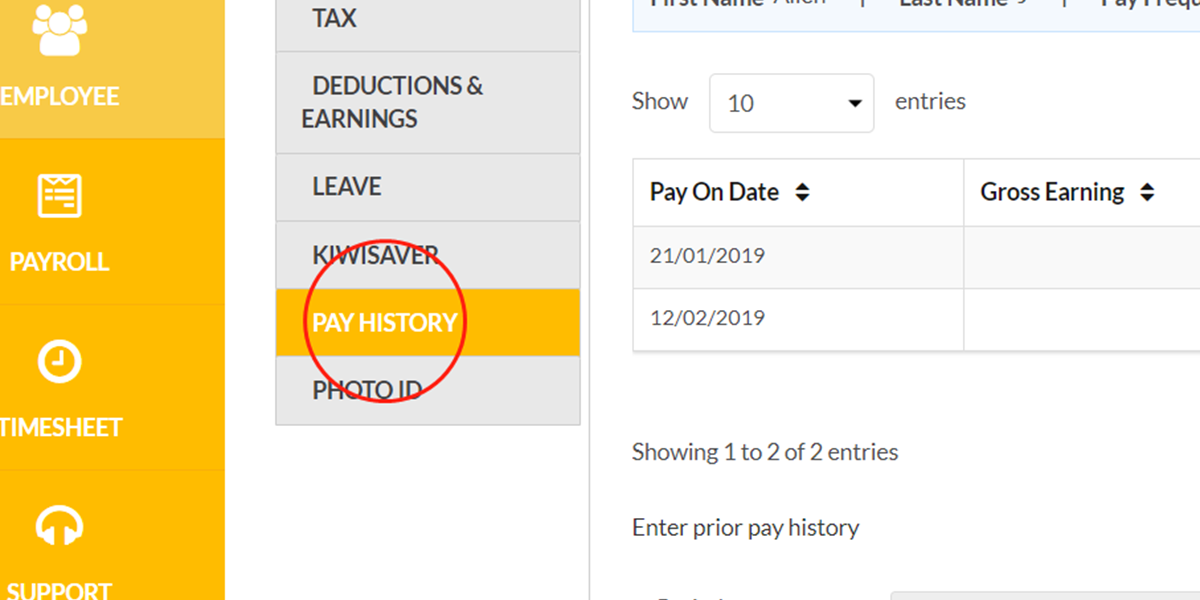
Task: Open Deductions & Earnings tab
Action: 428,102
